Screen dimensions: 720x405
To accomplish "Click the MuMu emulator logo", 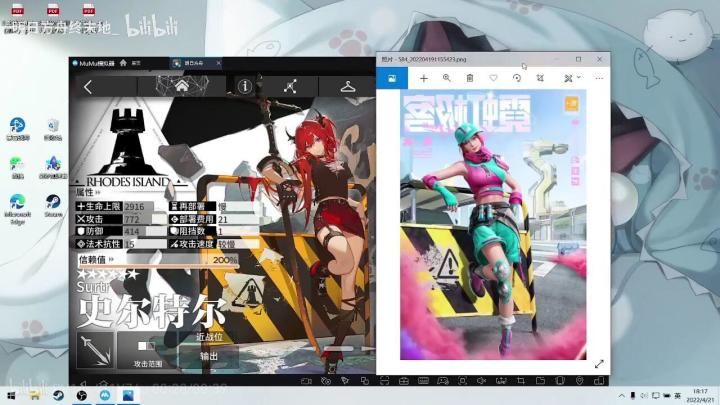I will (x=94, y=63).
